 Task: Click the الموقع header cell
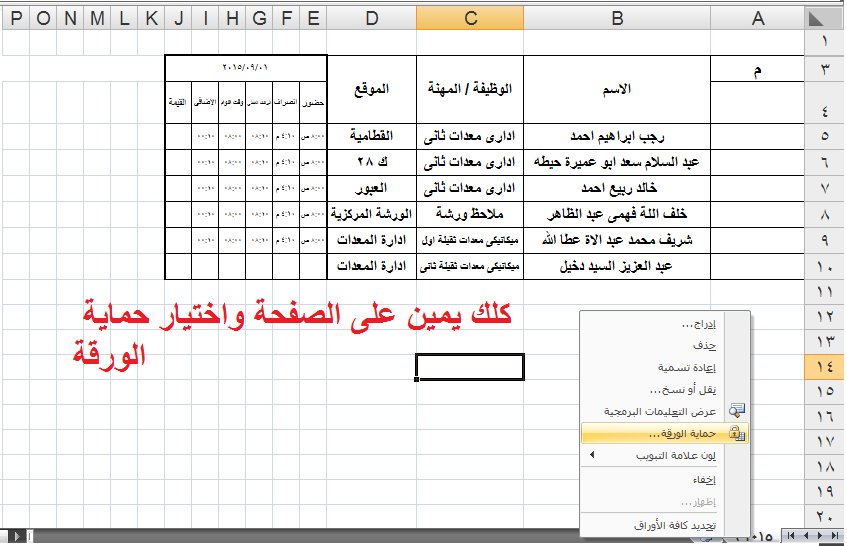(x=372, y=89)
